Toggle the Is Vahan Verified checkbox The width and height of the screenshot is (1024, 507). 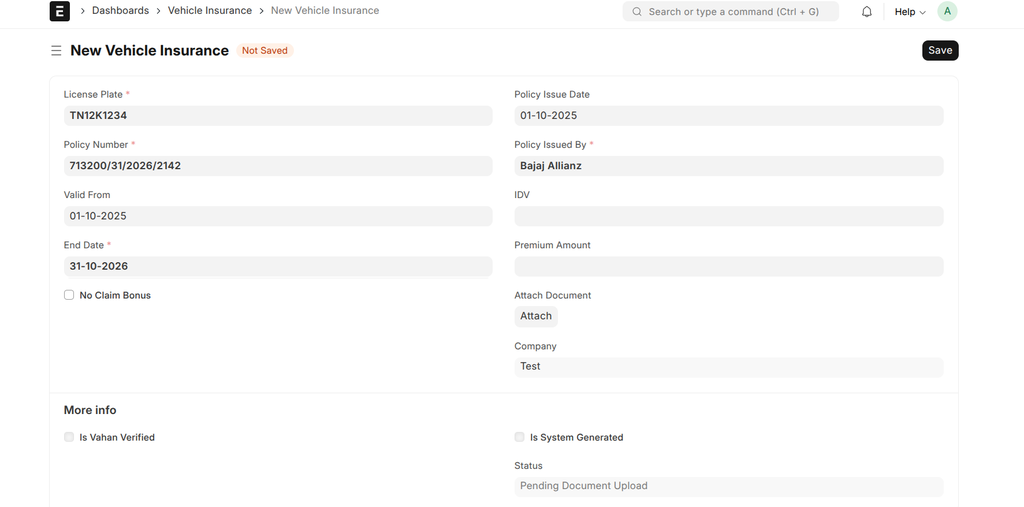tap(69, 437)
